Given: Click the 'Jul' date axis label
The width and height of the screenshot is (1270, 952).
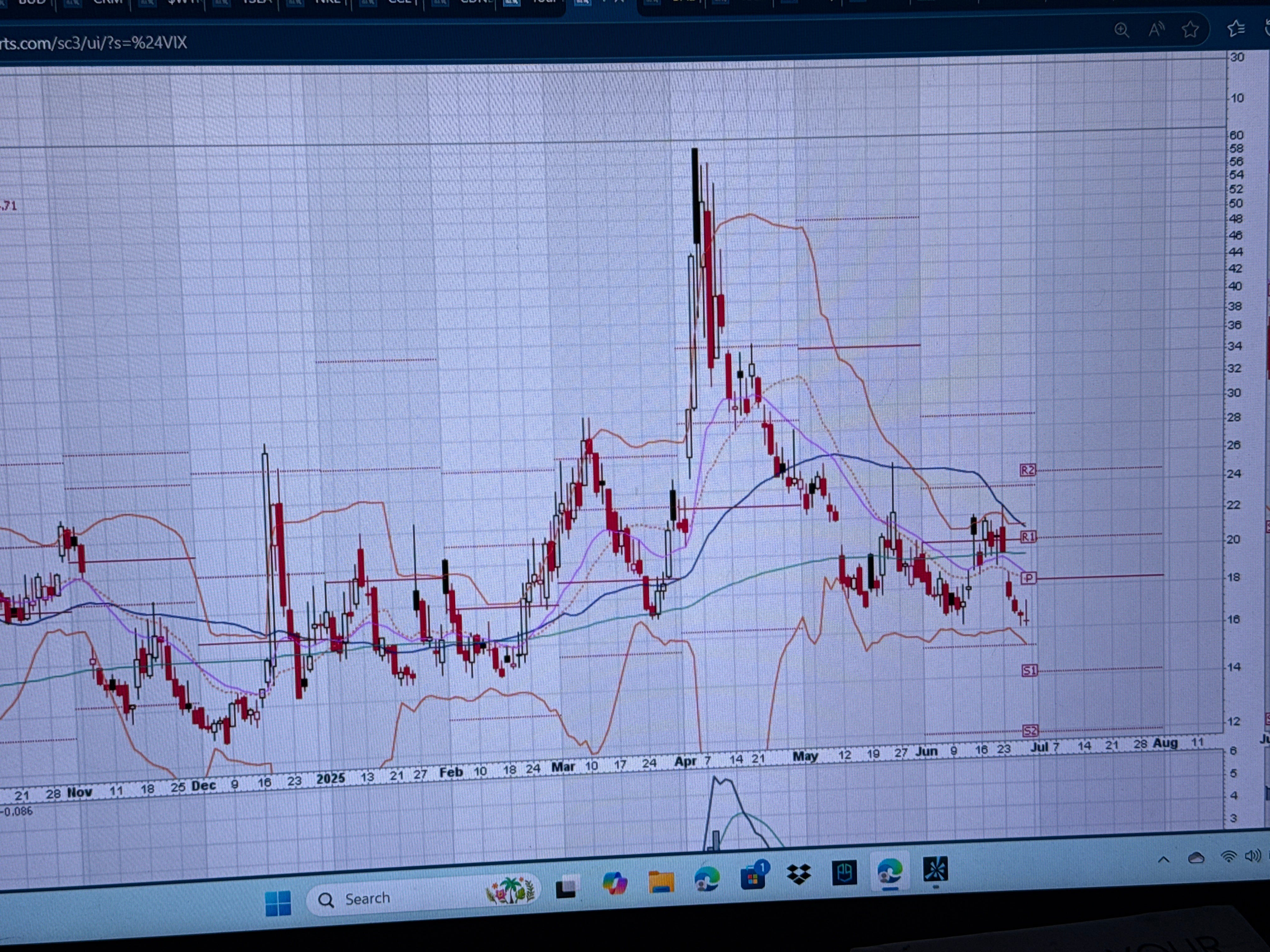Looking at the screenshot, I should [x=1039, y=747].
